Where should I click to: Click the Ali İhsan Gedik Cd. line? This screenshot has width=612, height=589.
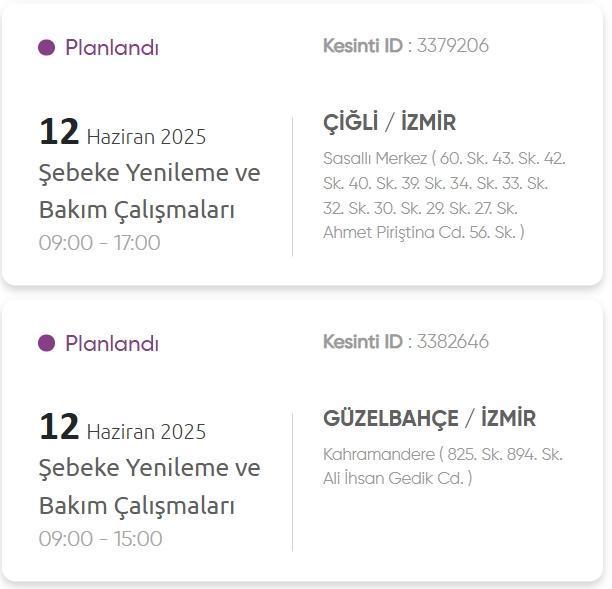click(x=397, y=478)
